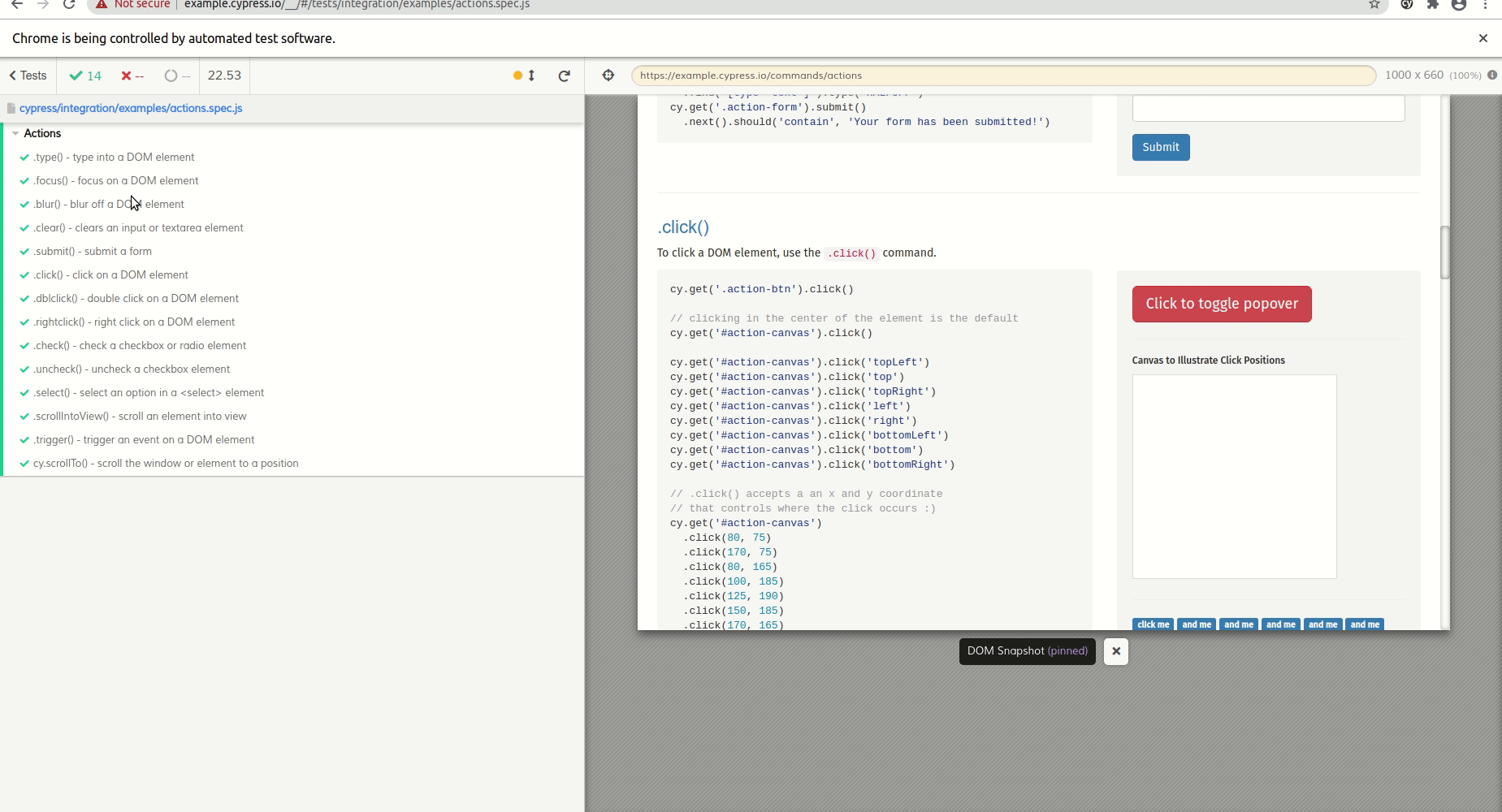Click the passed tests count indicator
The image size is (1502, 812).
(86, 76)
